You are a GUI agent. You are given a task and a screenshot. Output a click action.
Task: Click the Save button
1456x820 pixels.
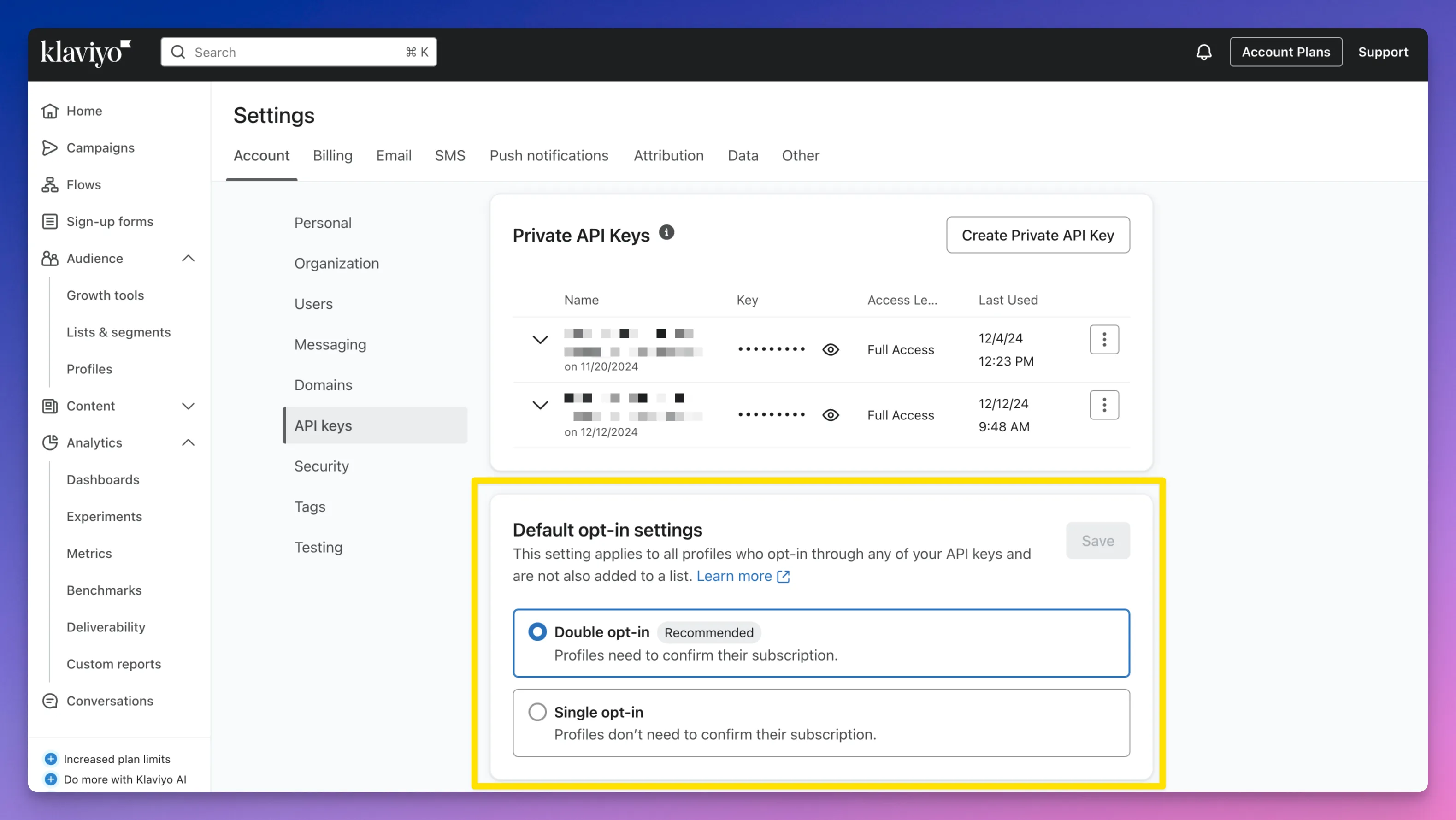(1098, 541)
